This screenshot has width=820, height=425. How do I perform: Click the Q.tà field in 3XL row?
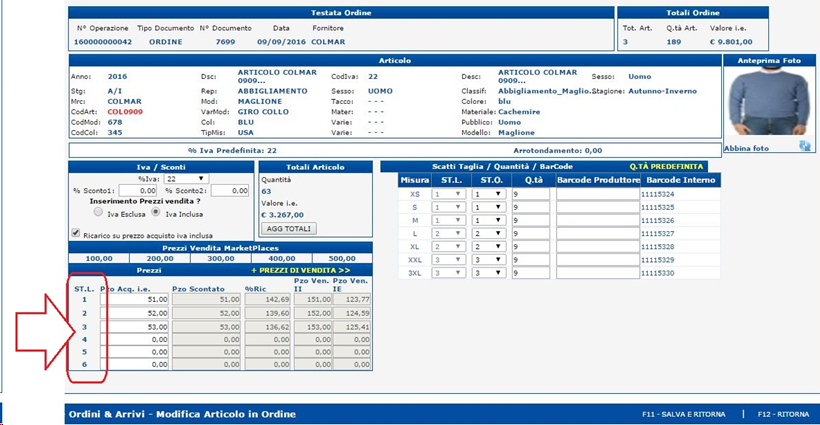(x=531, y=272)
